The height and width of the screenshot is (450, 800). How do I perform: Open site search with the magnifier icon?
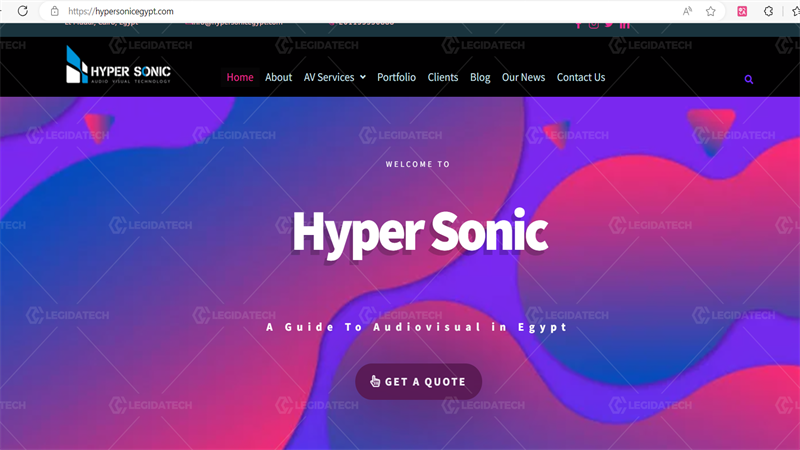click(748, 79)
